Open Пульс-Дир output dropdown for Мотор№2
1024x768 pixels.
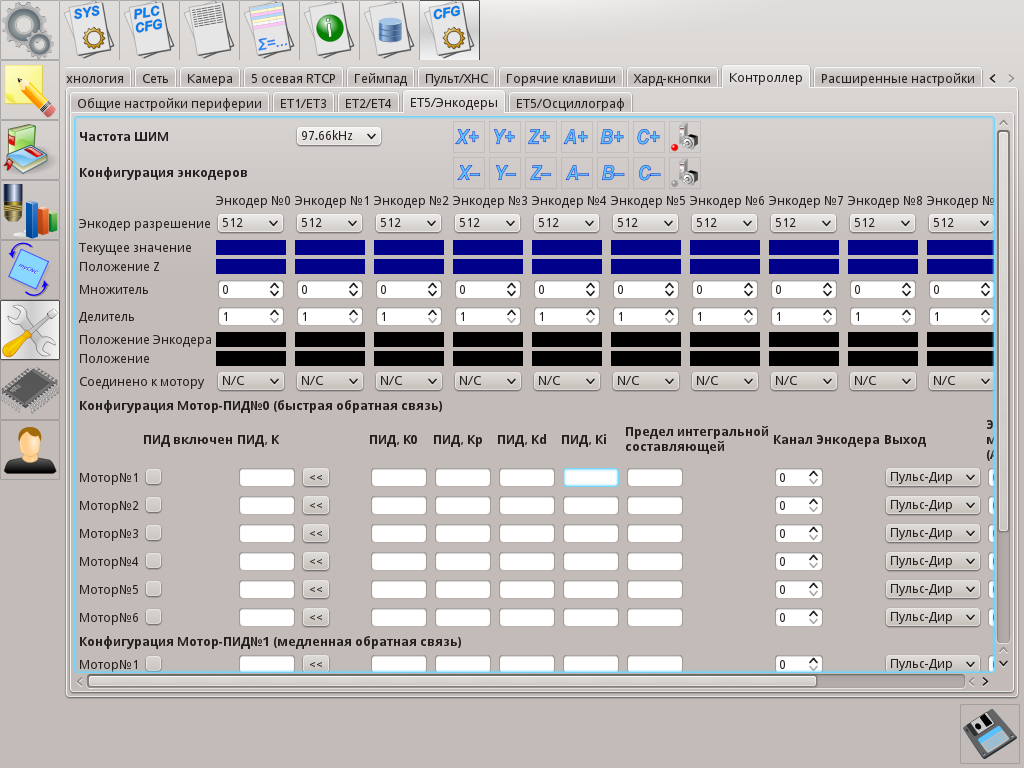tap(932, 506)
